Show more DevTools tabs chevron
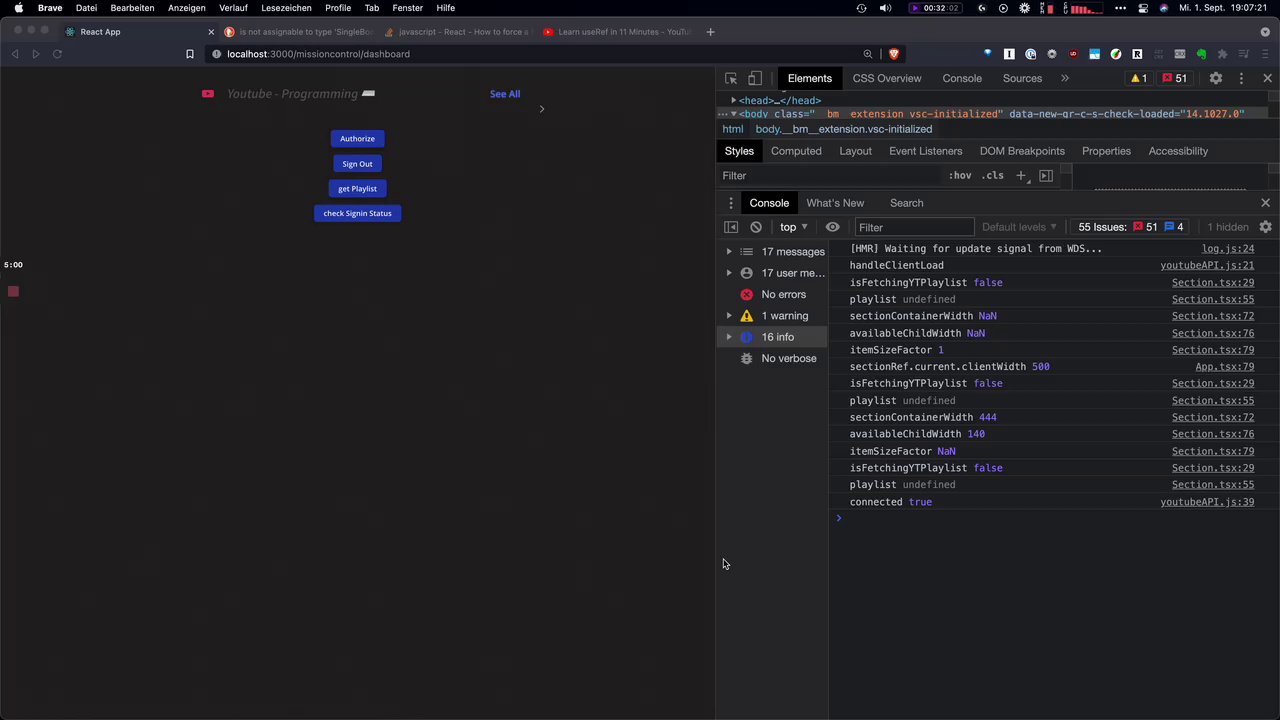This screenshot has width=1280, height=720. click(x=1065, y=78)
